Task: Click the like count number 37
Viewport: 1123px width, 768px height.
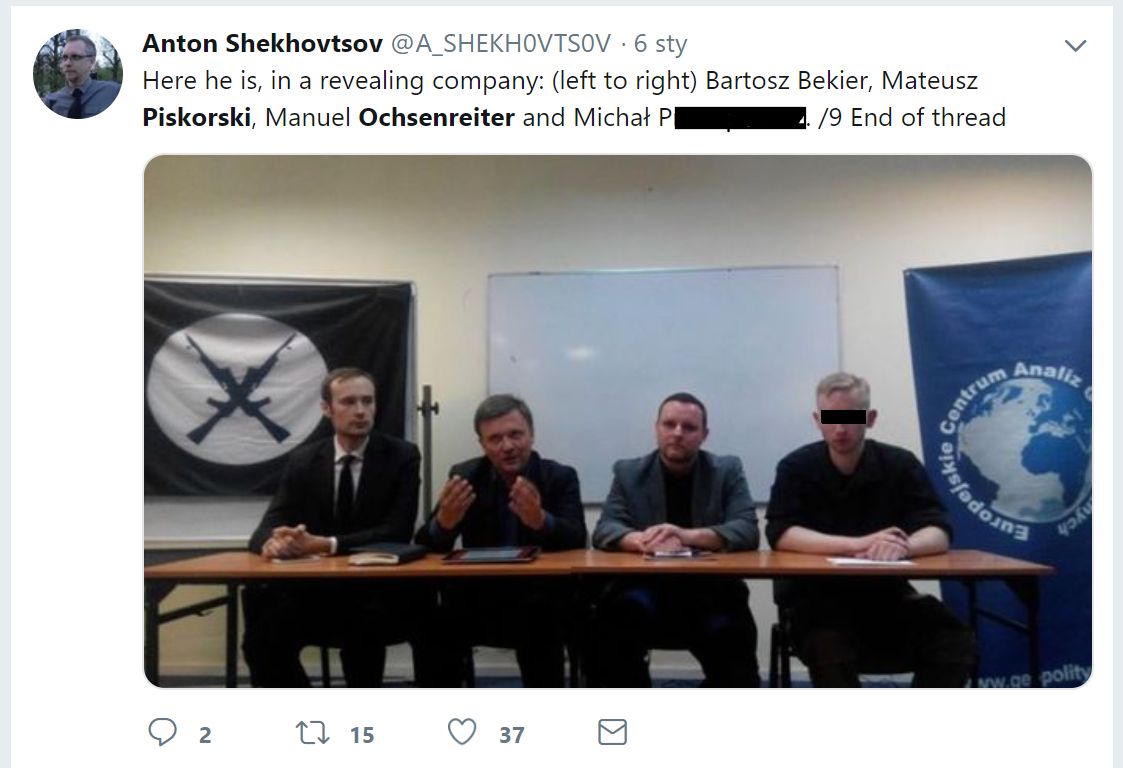Action: pos(511,734)
